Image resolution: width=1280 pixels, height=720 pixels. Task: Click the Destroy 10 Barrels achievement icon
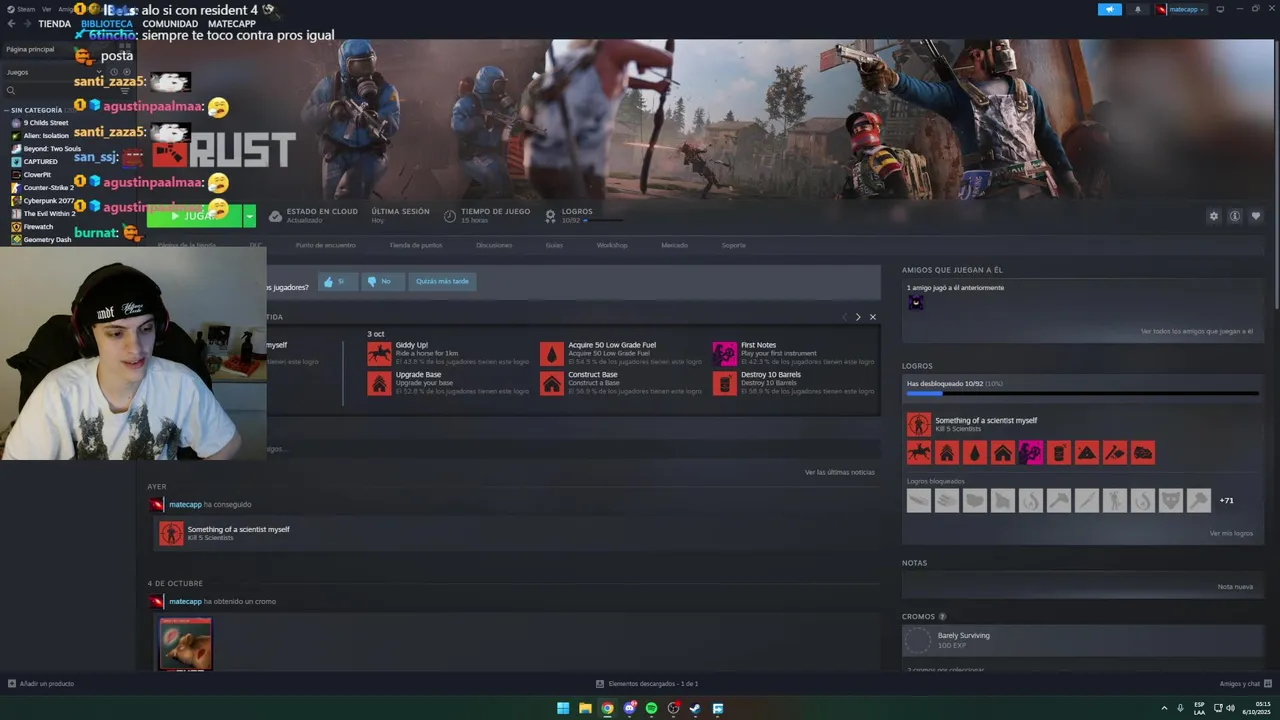click(725, 383)
